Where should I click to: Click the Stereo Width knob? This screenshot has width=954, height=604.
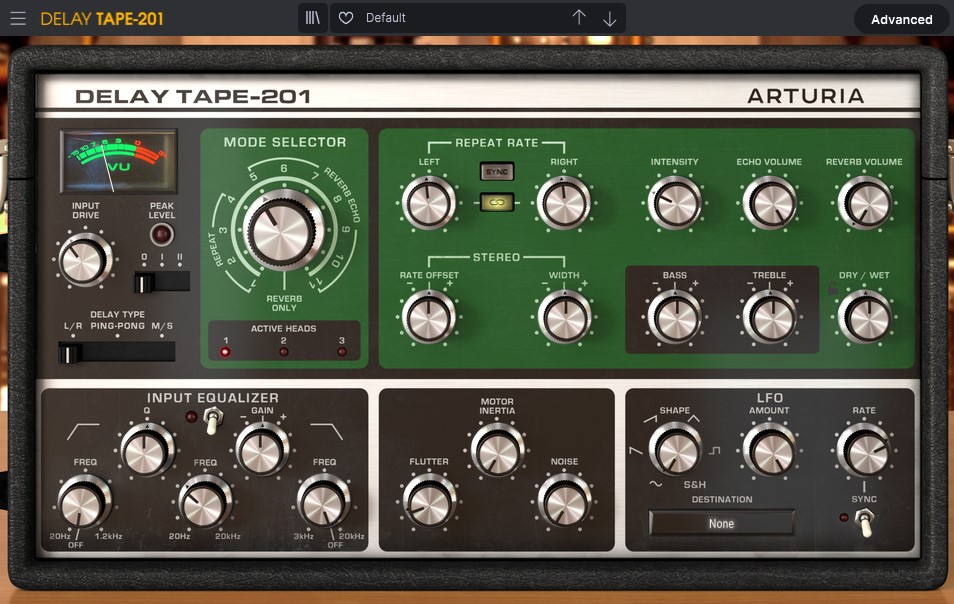point(563,318)
